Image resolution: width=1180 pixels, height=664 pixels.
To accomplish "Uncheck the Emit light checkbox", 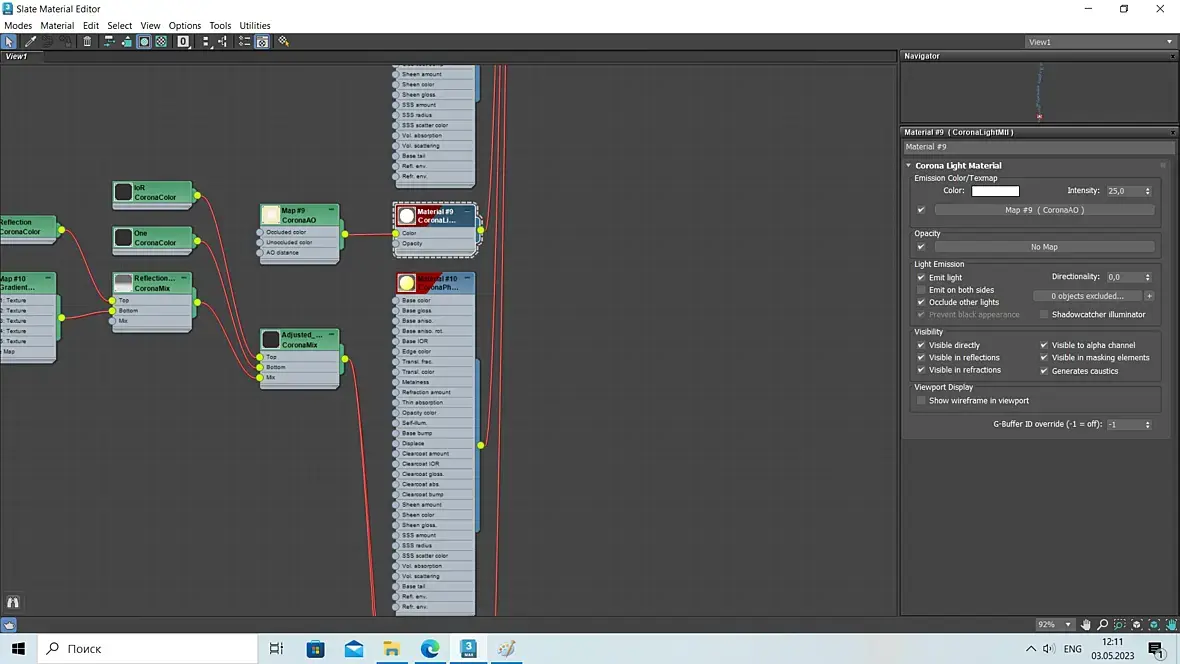I will click(921, 278).
